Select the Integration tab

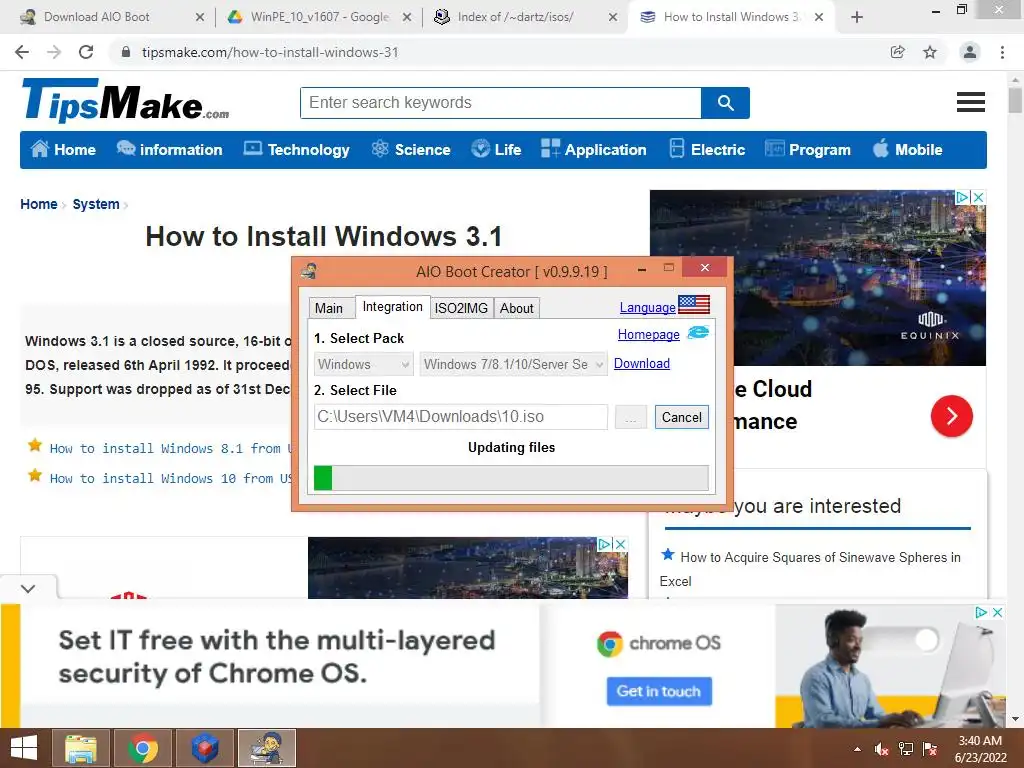[392, 307]
